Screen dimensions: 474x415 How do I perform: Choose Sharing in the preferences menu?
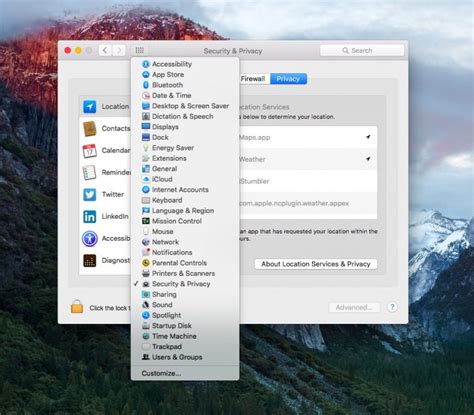pos(185,294)
